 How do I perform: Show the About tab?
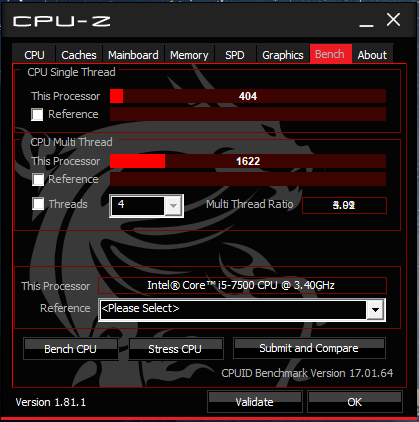click(x=372, y=55)
